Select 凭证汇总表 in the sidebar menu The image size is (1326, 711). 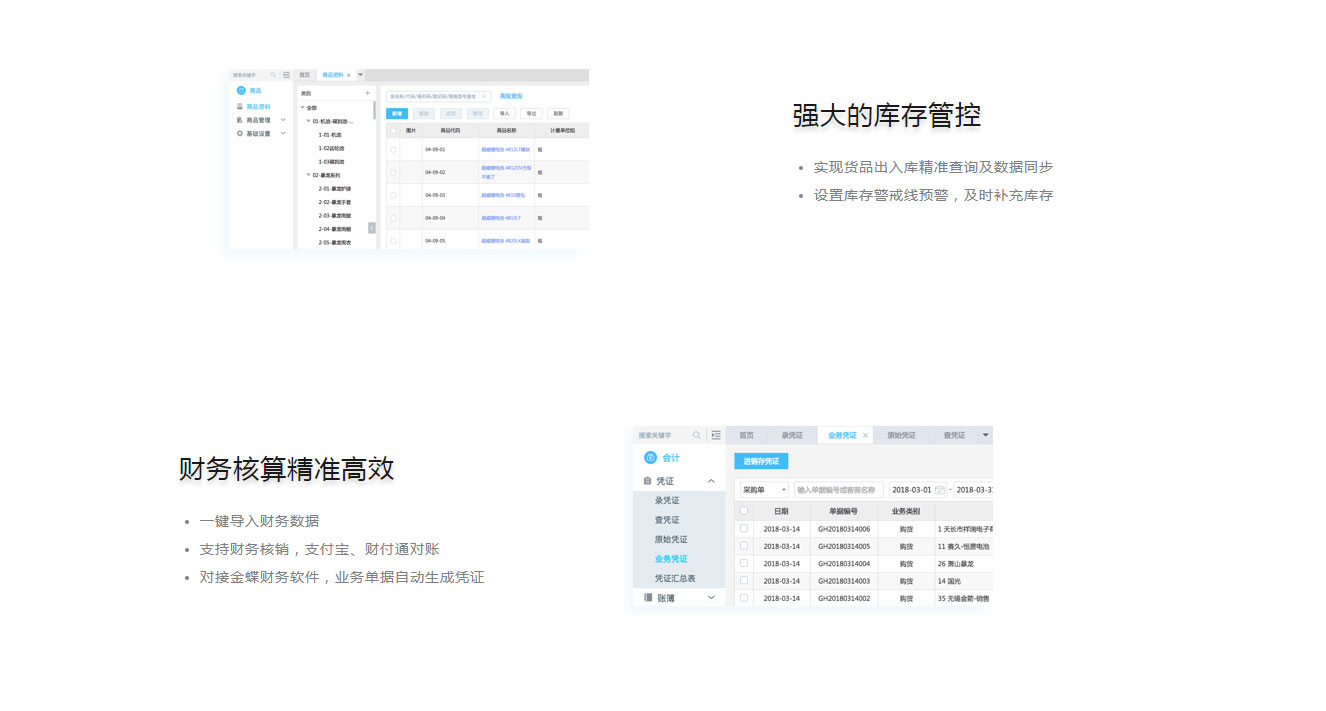675,578
